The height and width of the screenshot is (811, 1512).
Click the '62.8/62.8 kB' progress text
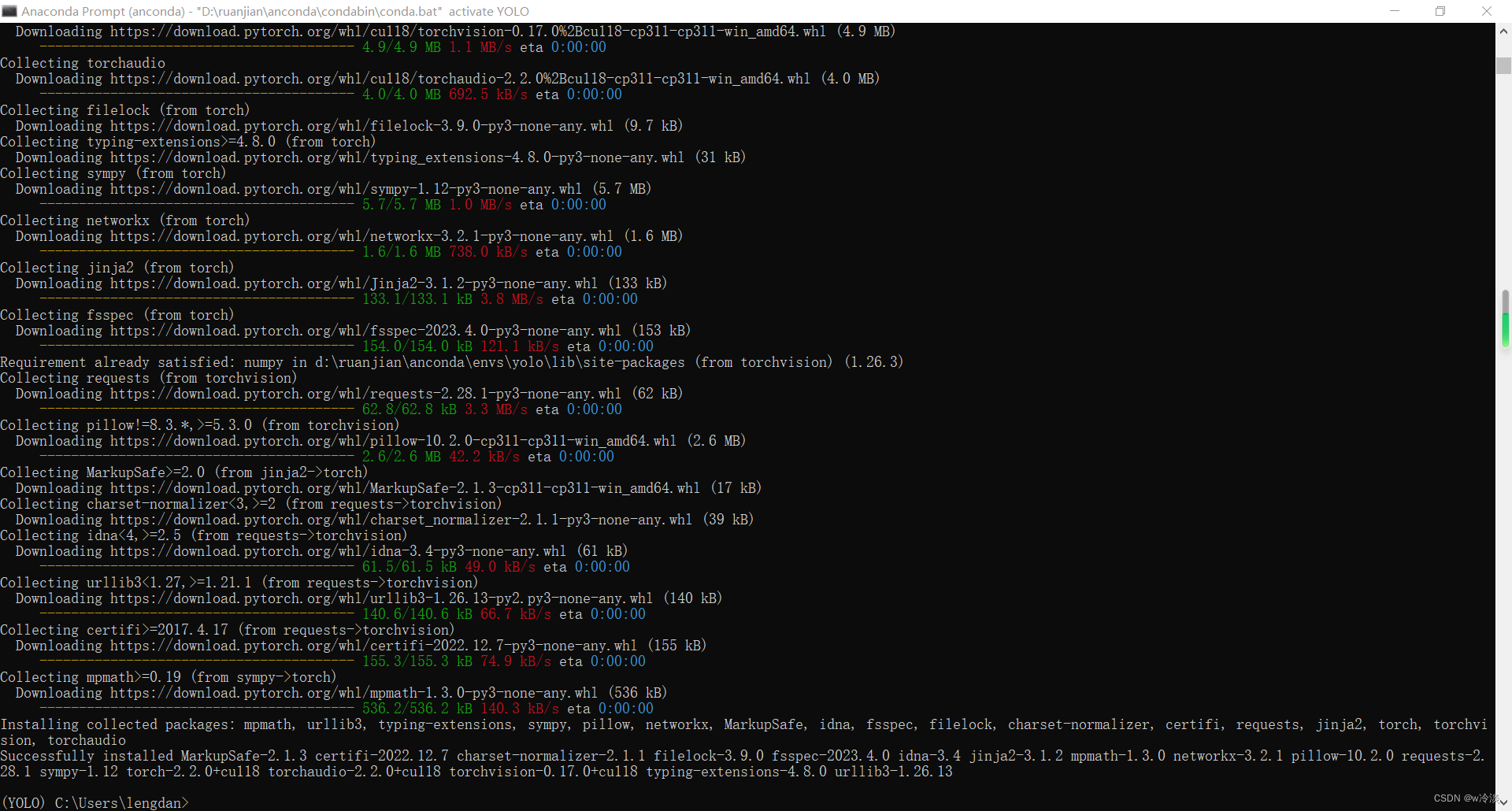(409, 409)
